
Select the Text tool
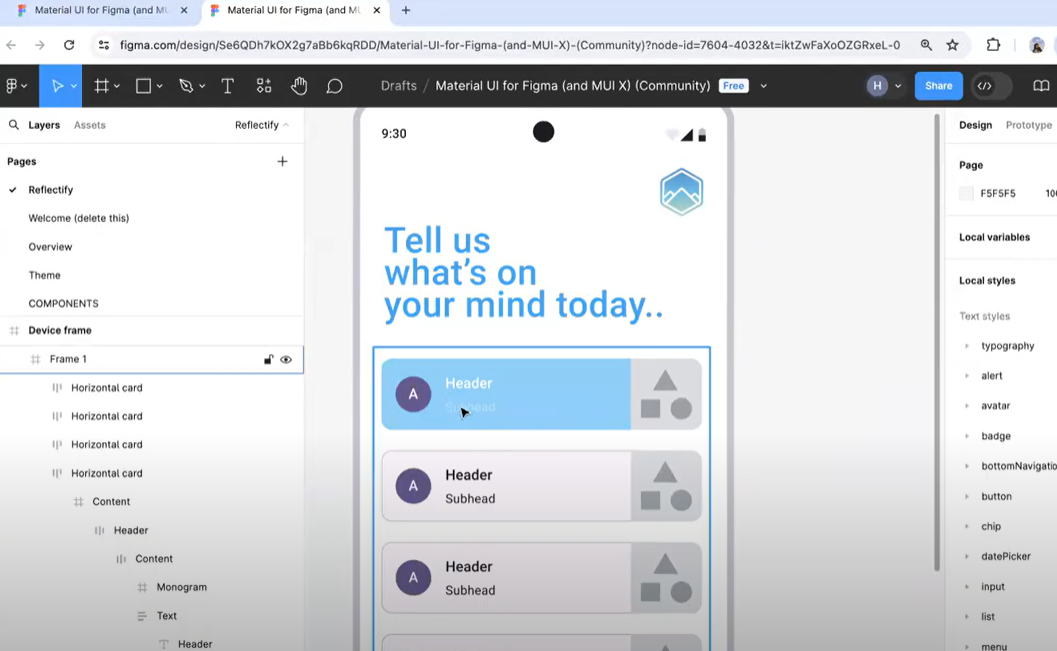coord(227,86)
